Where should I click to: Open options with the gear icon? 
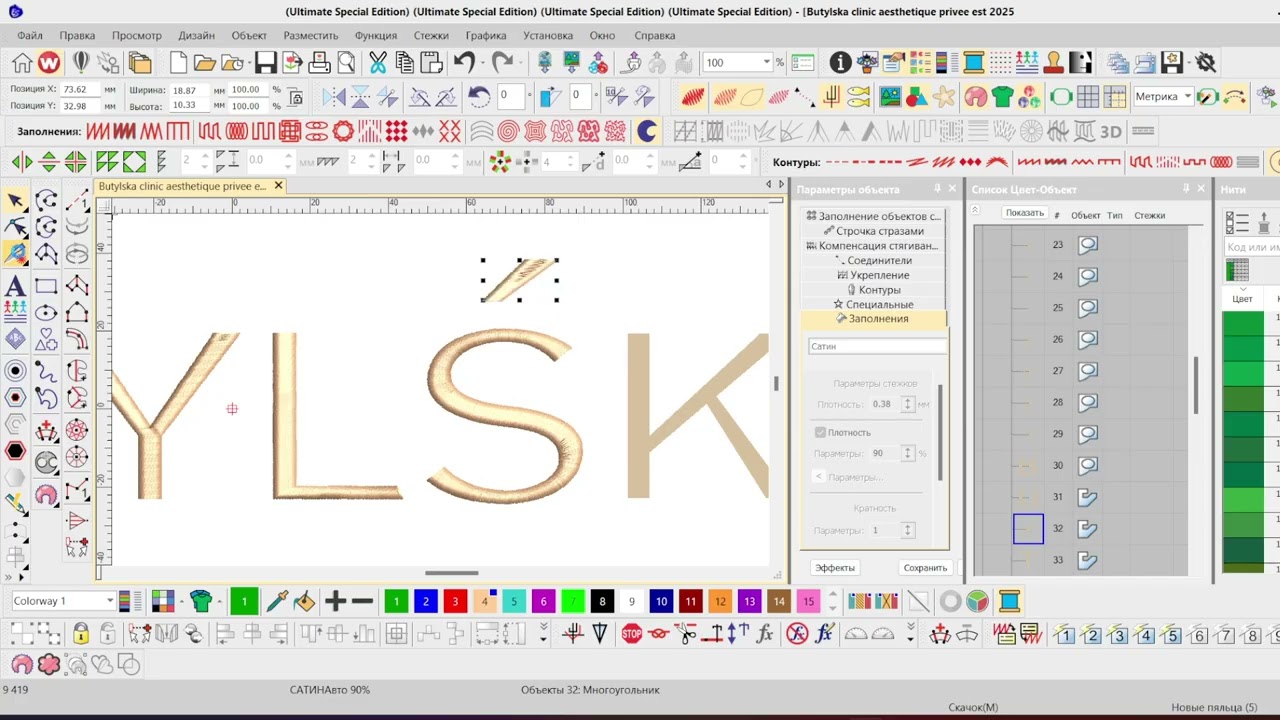pos(1206,63)
